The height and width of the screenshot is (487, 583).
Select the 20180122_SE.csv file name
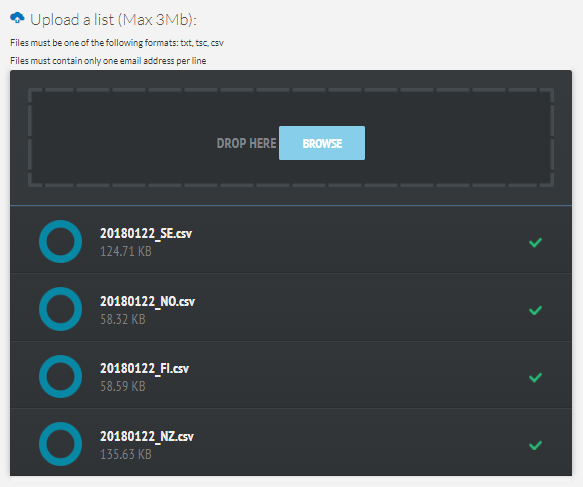coord(146,233)
